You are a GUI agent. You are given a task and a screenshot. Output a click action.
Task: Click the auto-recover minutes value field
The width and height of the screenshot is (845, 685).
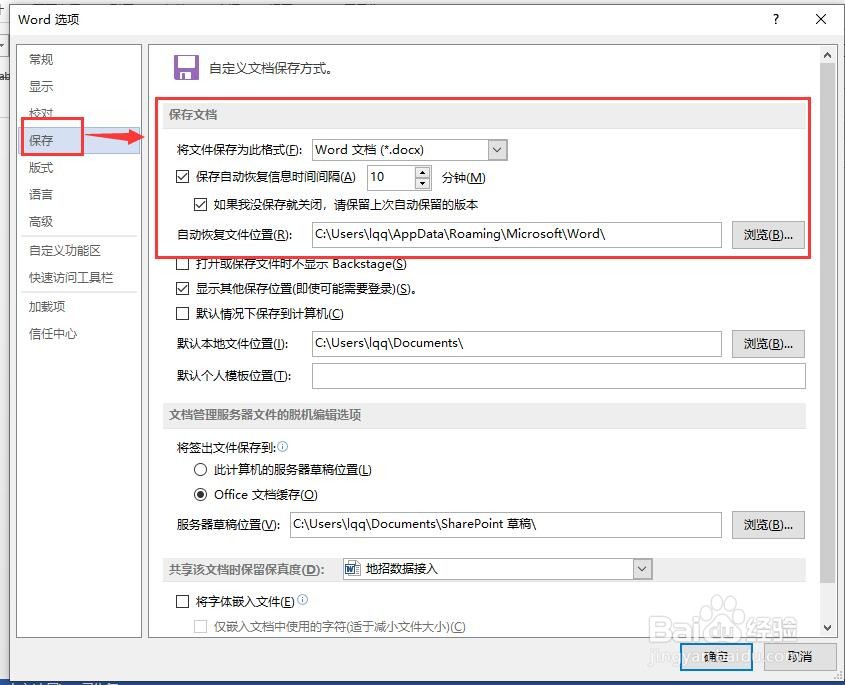point(391,177)
